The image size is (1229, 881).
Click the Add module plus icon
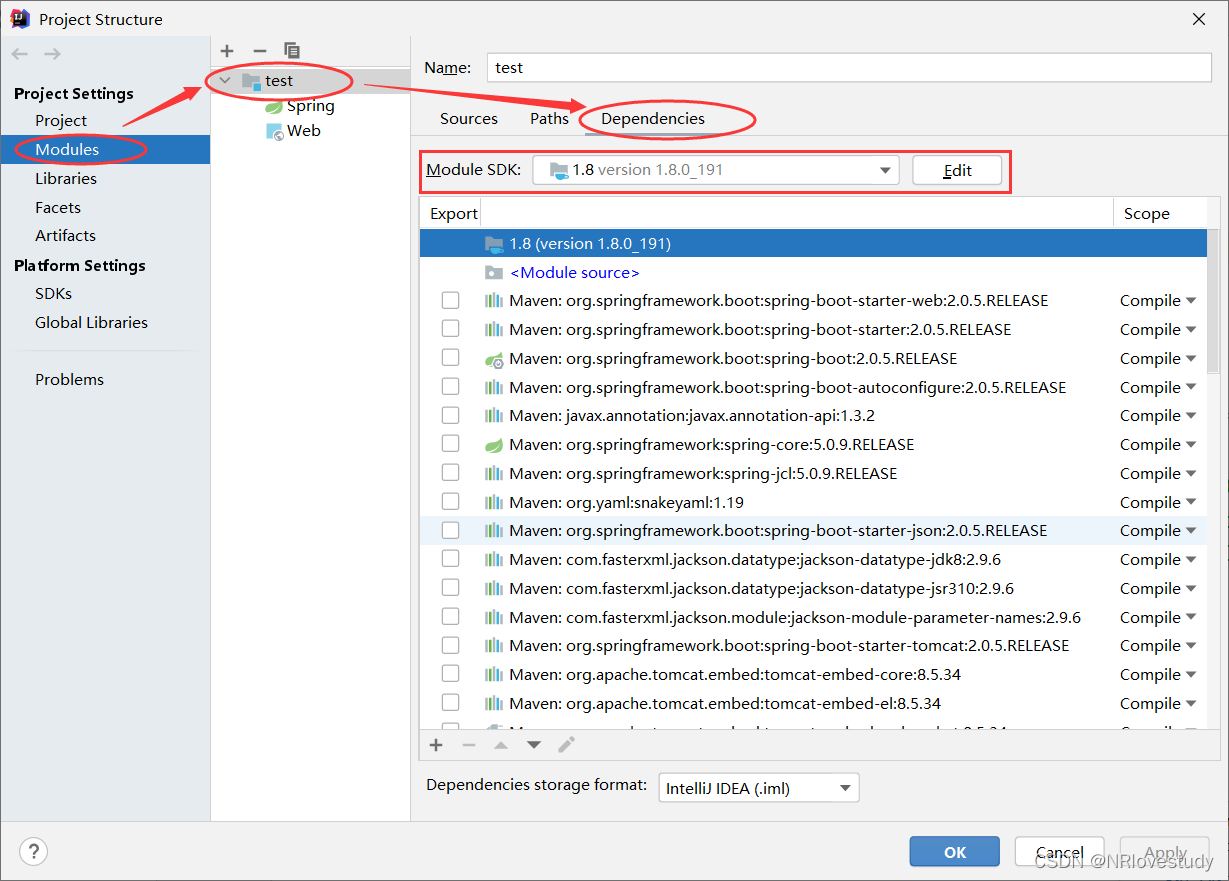[x=227, y=51]
